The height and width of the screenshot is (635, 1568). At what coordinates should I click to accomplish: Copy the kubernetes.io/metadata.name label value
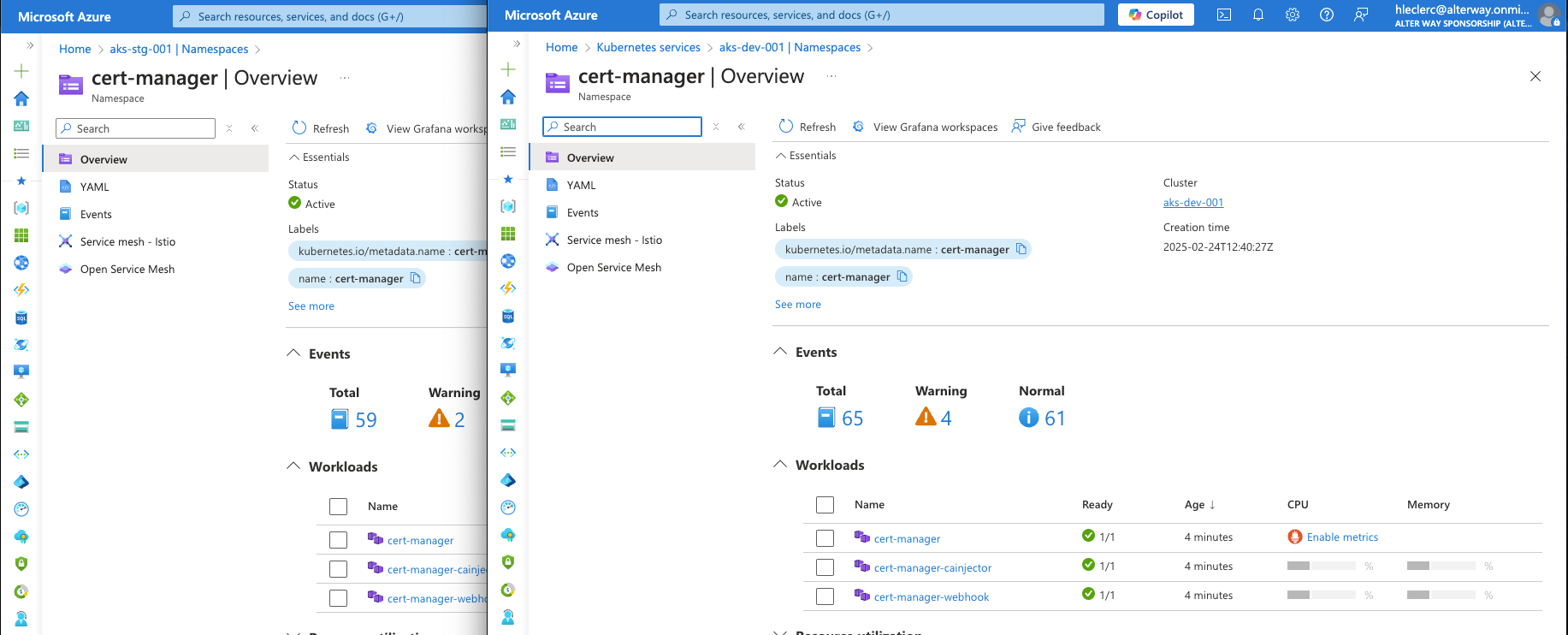(x=1021, y=249)
